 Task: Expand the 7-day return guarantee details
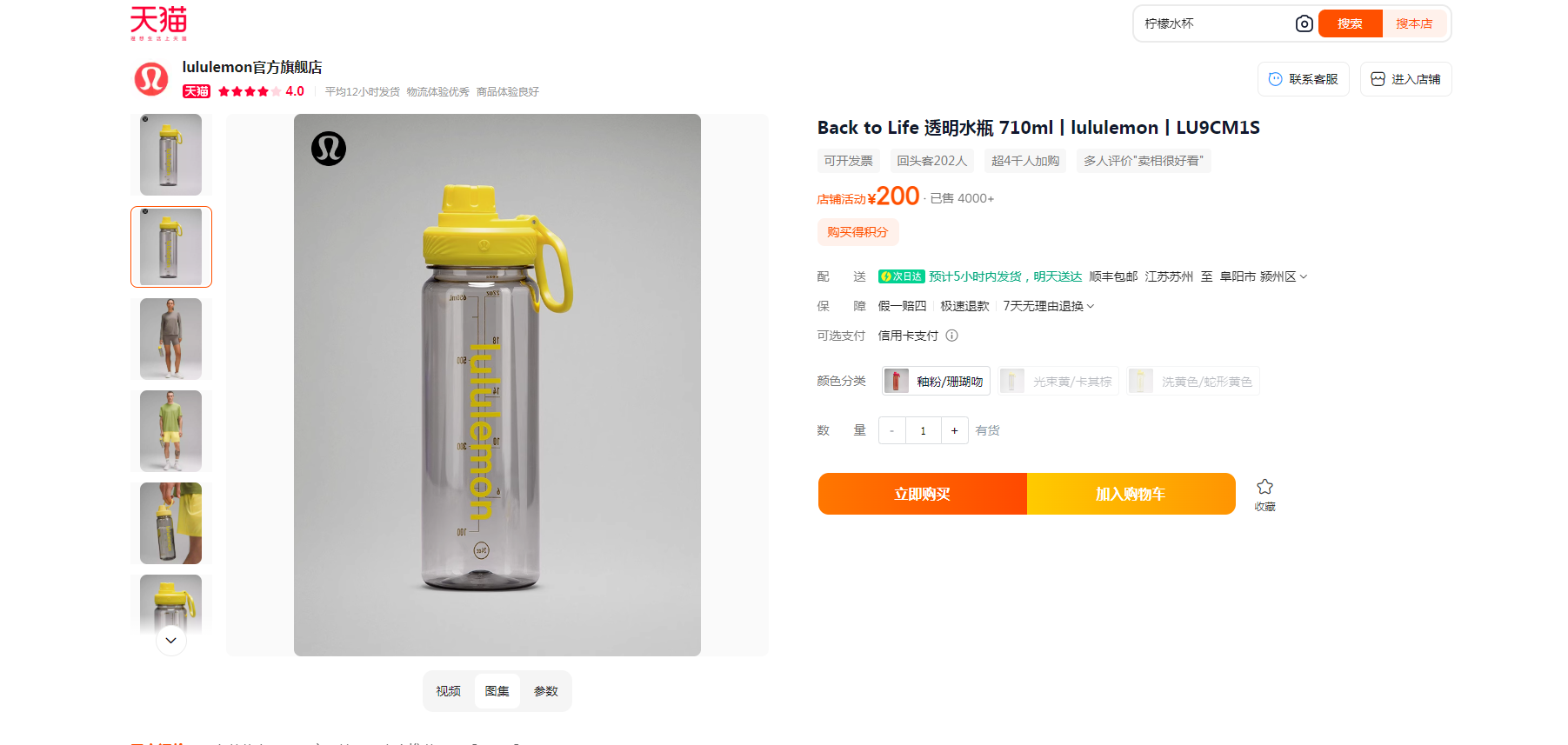coord(1091,306)
